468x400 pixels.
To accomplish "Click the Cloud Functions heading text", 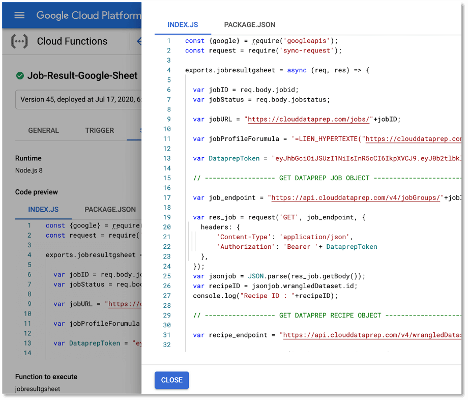I will pyautogui.click(x=72, y=41).
